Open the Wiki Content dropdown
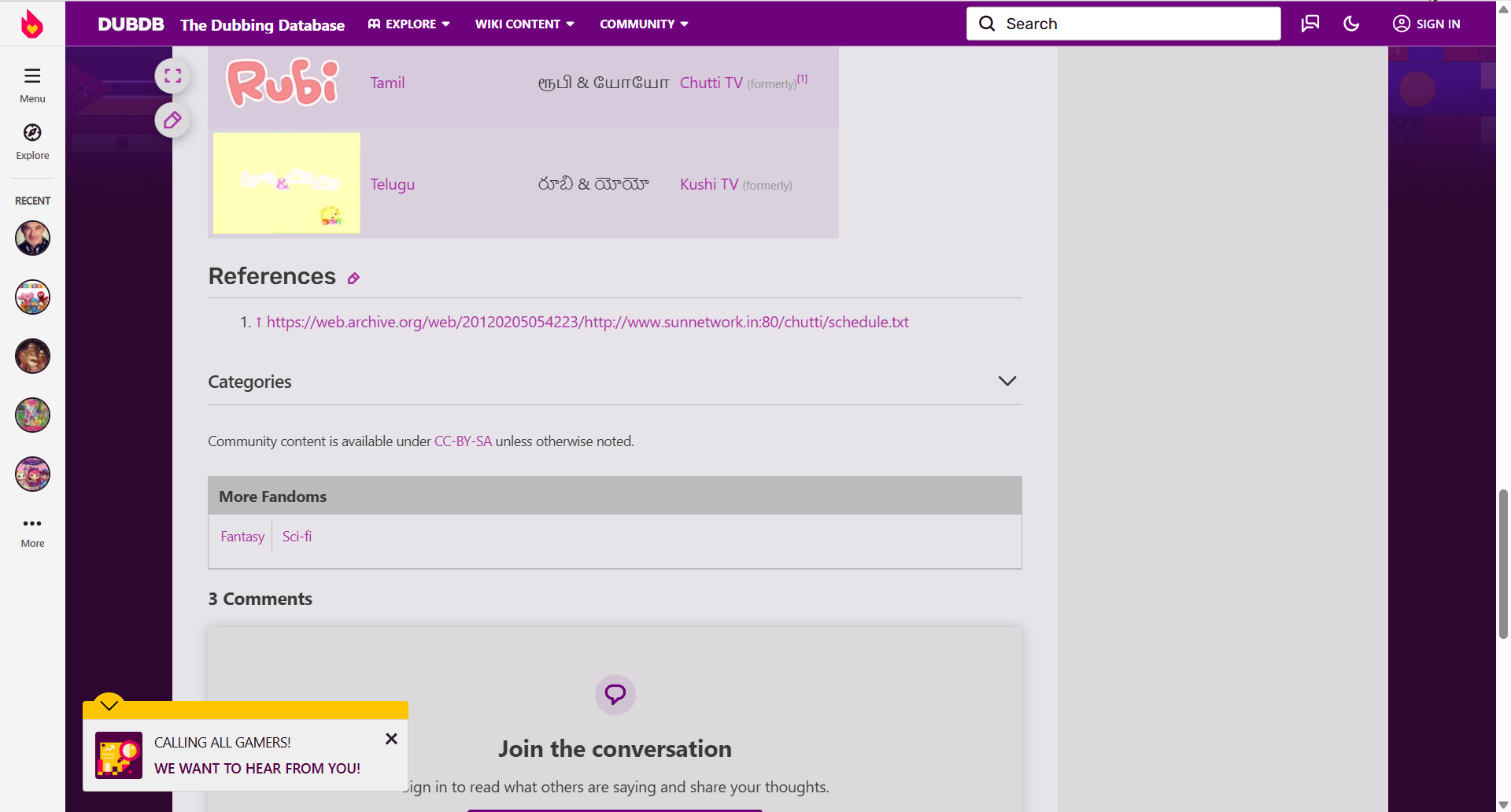Image resolution: width=1511 pixels, height=812 pixels. tap(524, 24)
